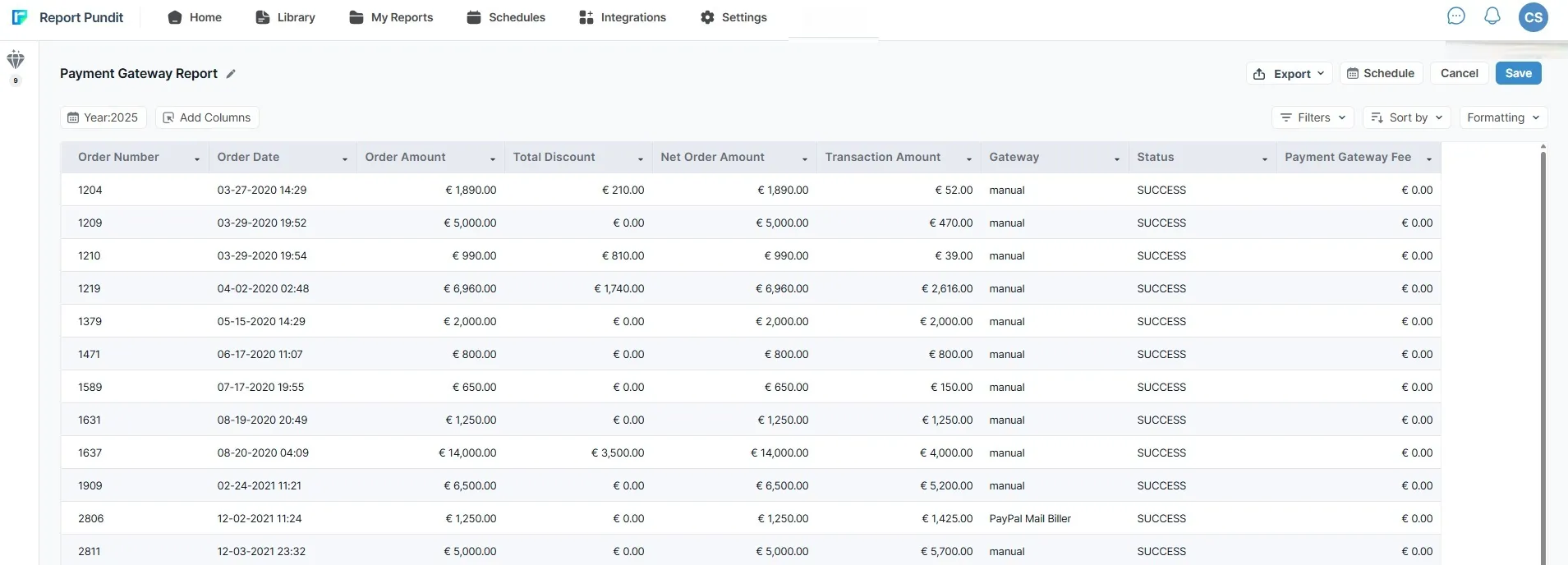Click the CS user avatar

[1534, 17]
